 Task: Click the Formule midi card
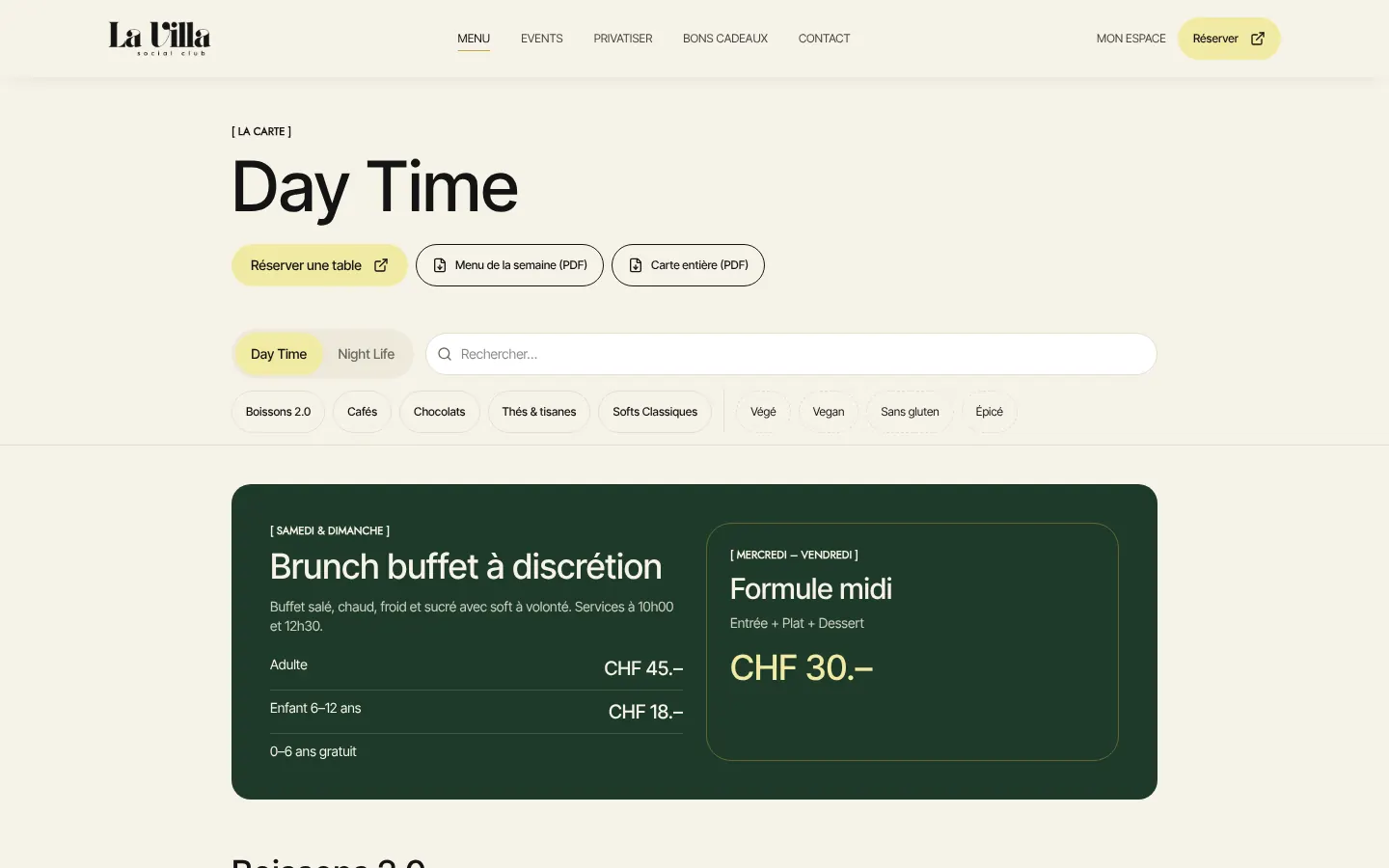tap(912, 641)
